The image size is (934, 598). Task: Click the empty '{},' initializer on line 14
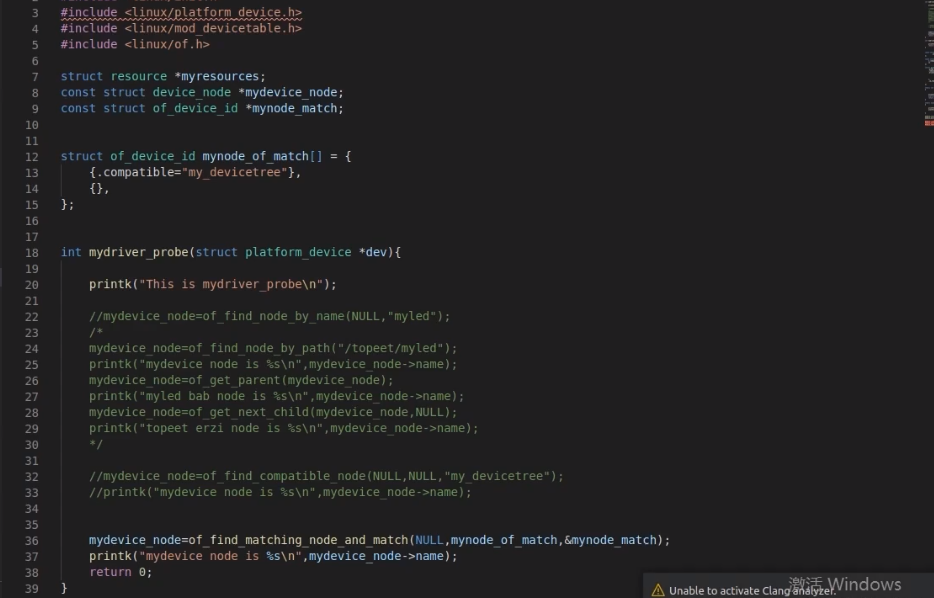(x=99, y=188)
